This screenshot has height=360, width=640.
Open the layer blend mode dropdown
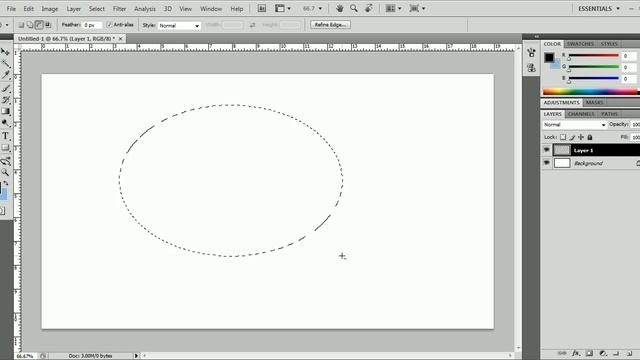pyautogui.click(x=574, y=124)
